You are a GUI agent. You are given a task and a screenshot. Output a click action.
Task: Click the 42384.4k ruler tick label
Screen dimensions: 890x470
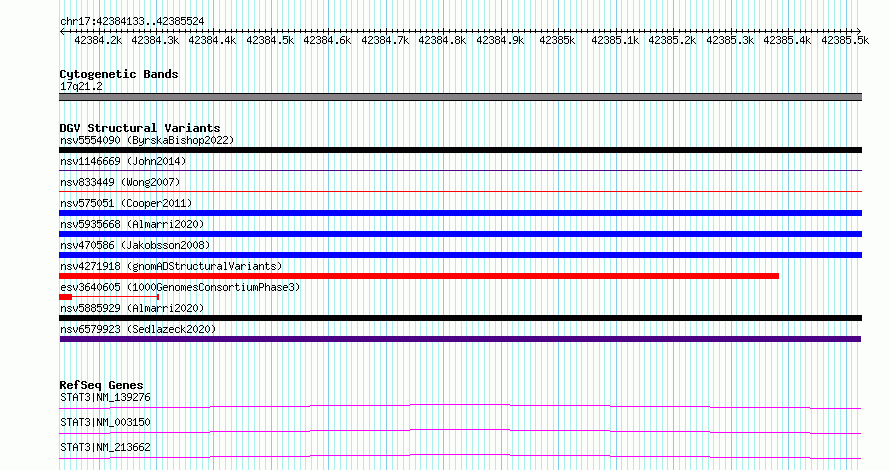212,41
